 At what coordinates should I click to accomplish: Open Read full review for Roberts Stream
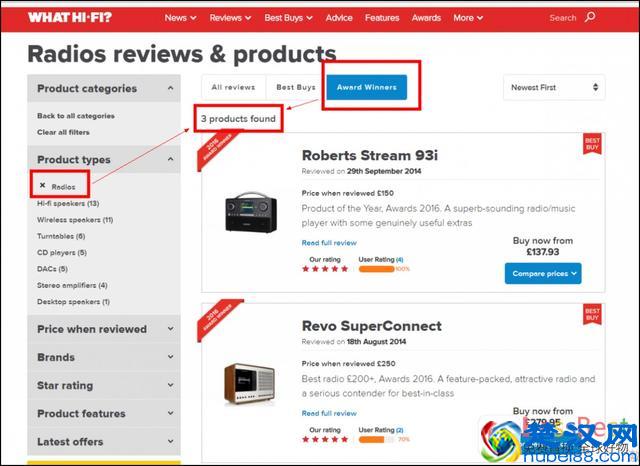click(x=329, y=242)
